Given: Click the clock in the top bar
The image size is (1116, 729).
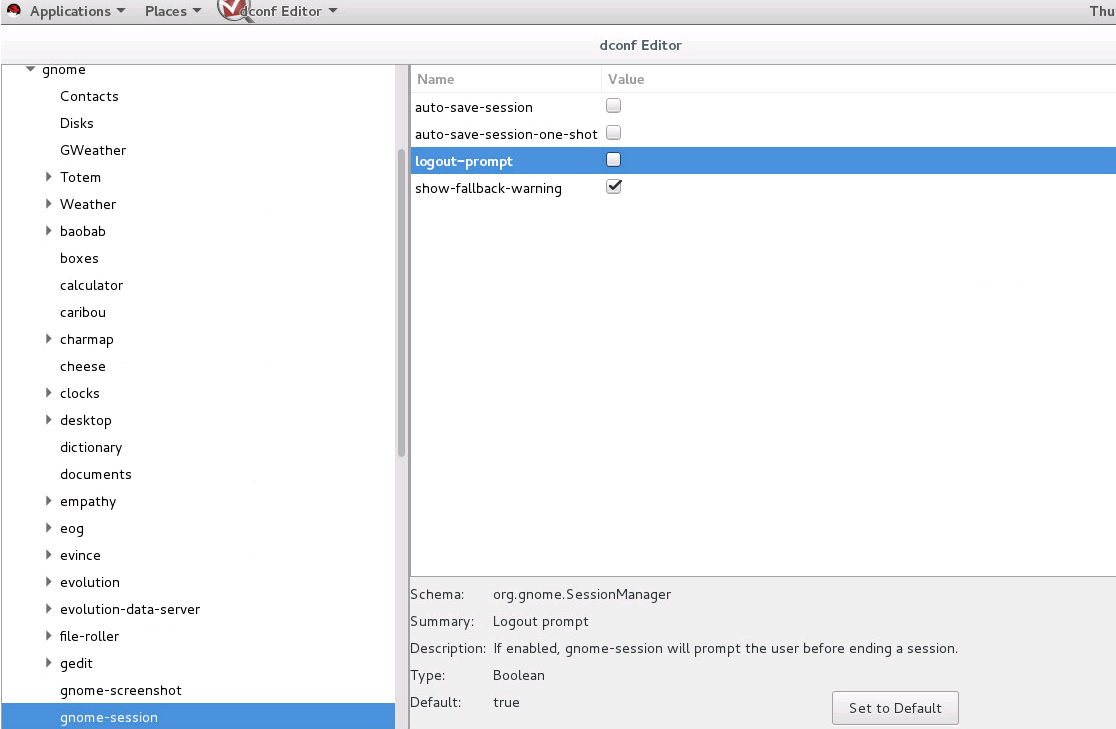Looking at the screenshot, I should 1103,11.
